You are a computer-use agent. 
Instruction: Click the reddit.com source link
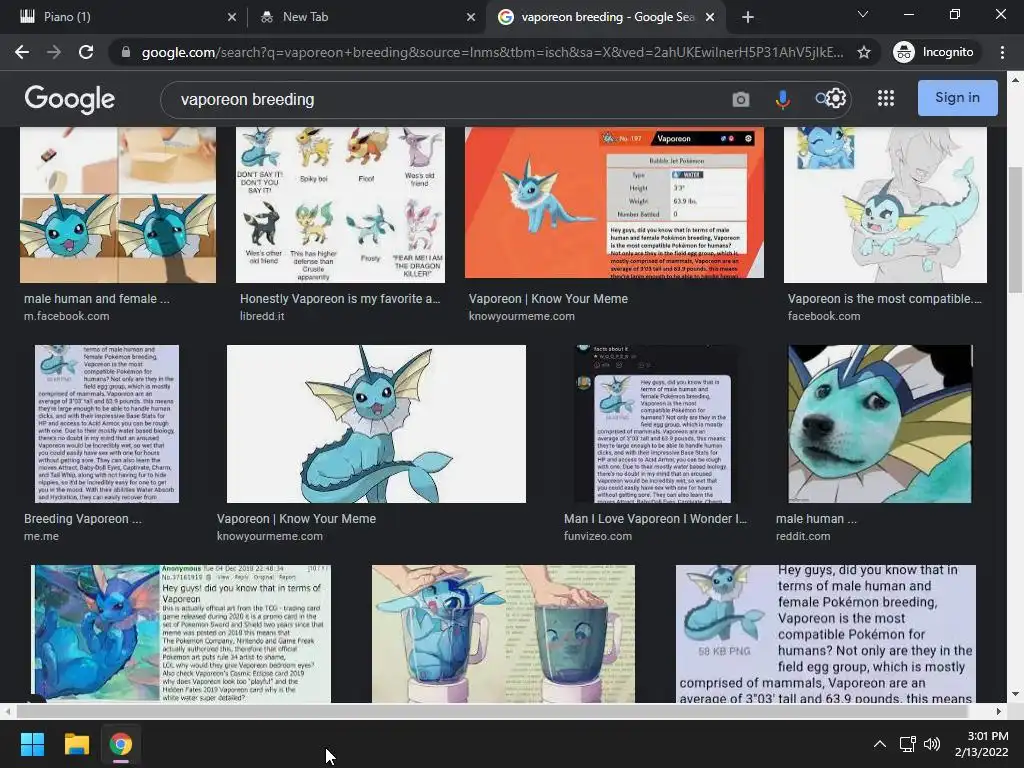[x=803, y=536]
